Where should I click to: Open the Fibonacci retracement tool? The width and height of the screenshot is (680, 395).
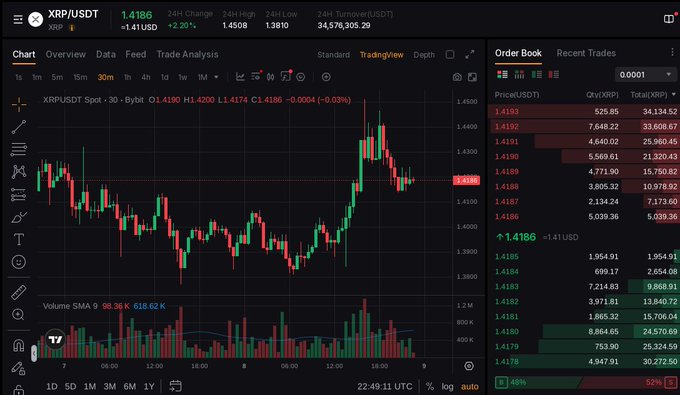[19, 149]
